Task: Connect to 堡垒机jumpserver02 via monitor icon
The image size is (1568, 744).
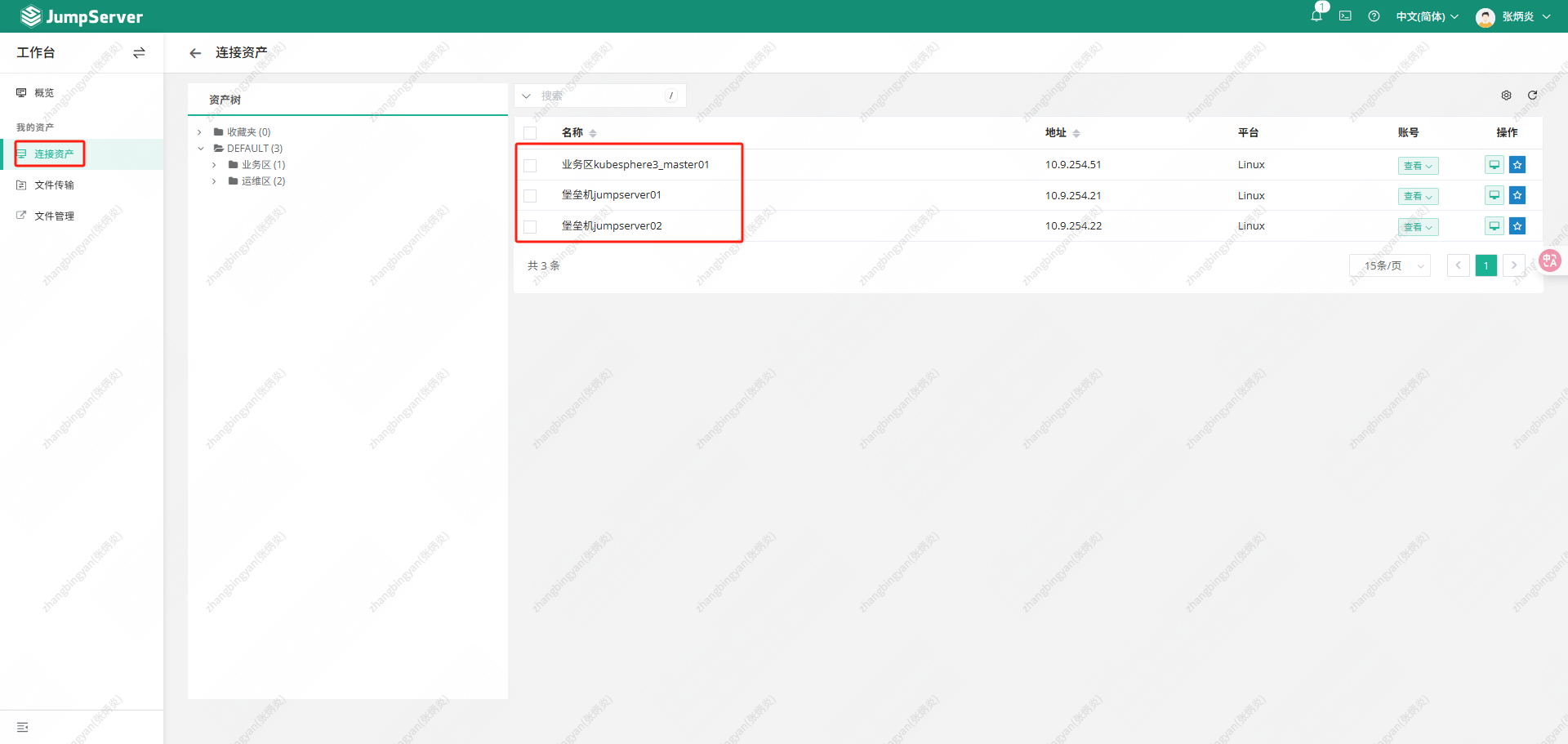Action: click(x=1494, y=226)
